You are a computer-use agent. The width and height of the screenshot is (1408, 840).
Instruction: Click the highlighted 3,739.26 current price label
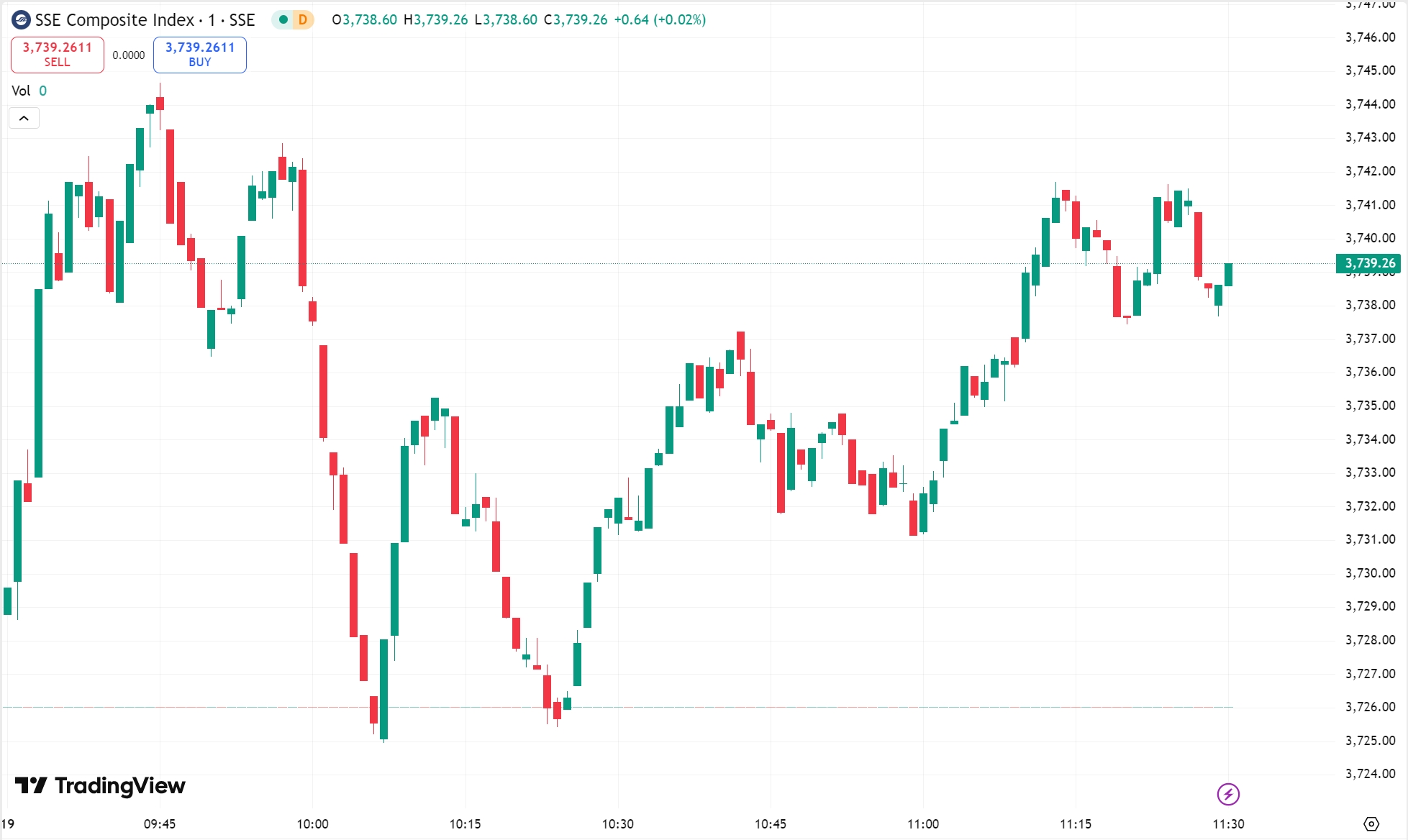pyautogui.click(x=1370, y=263)
